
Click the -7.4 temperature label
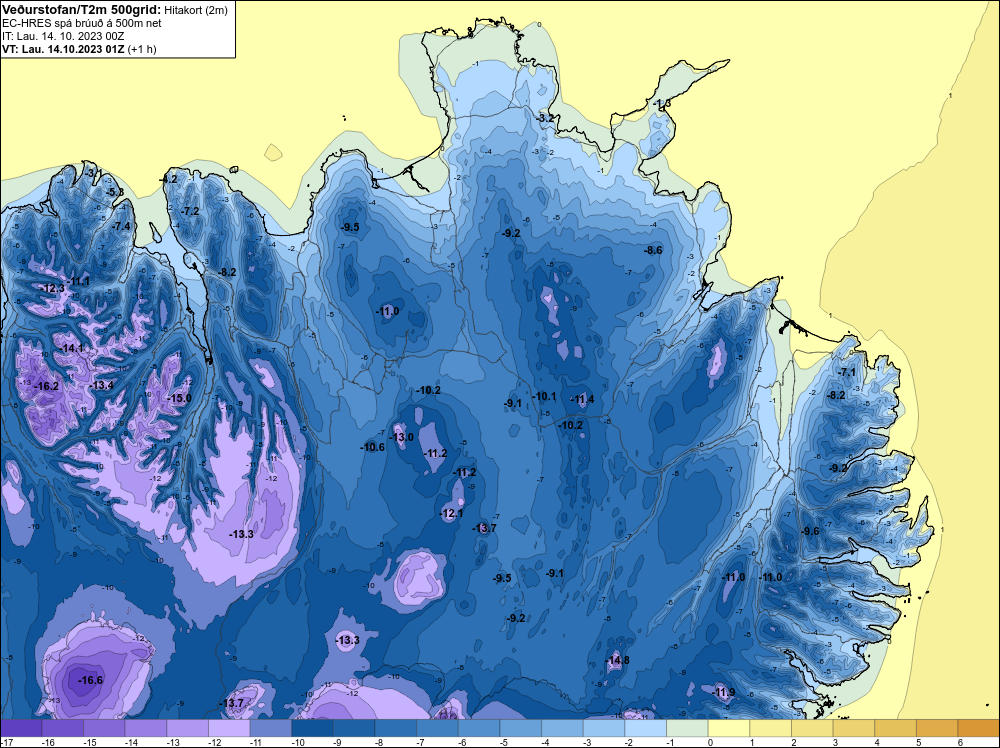click(x=121, y=226)
